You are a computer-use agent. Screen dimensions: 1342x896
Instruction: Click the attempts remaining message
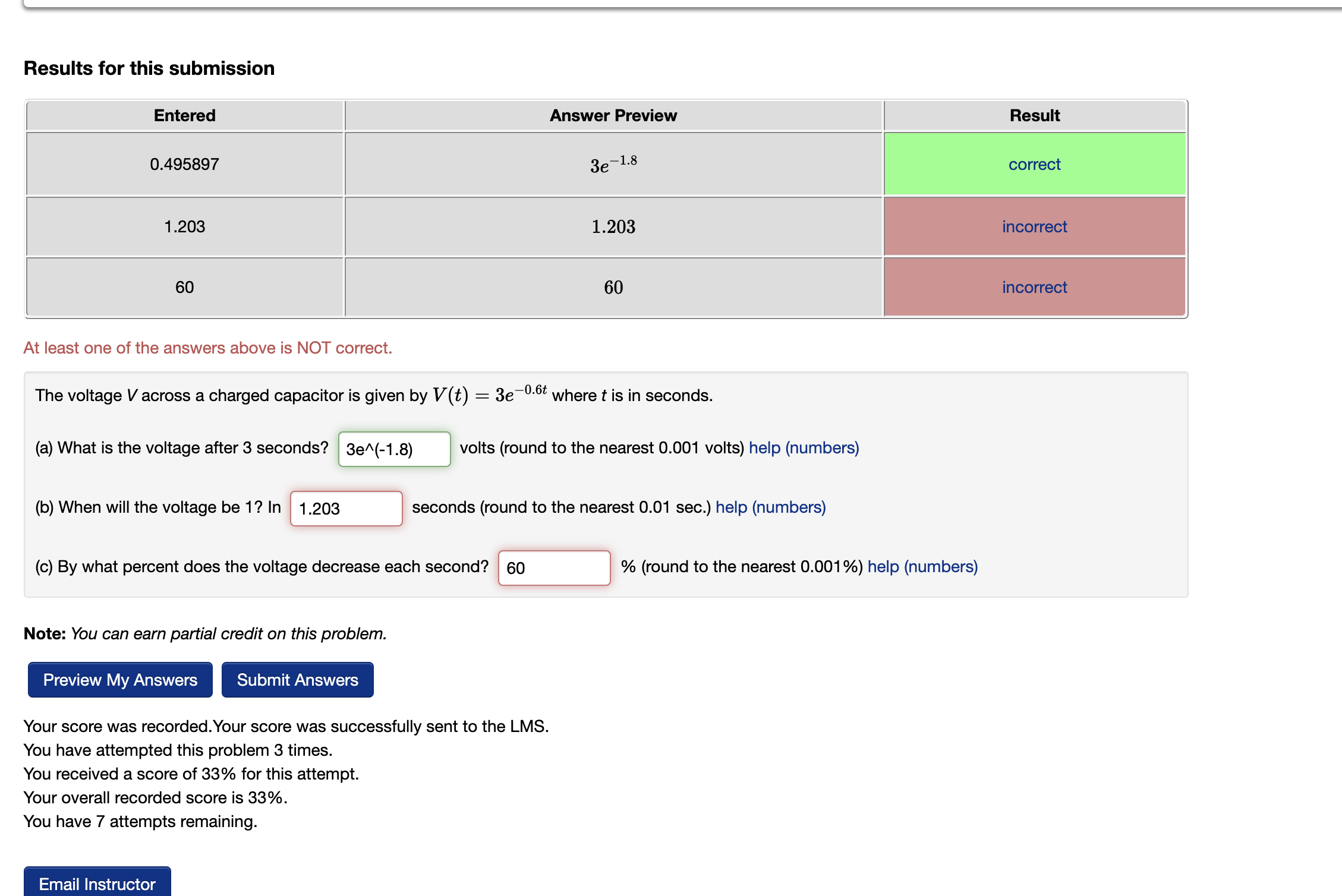[140, 821]
